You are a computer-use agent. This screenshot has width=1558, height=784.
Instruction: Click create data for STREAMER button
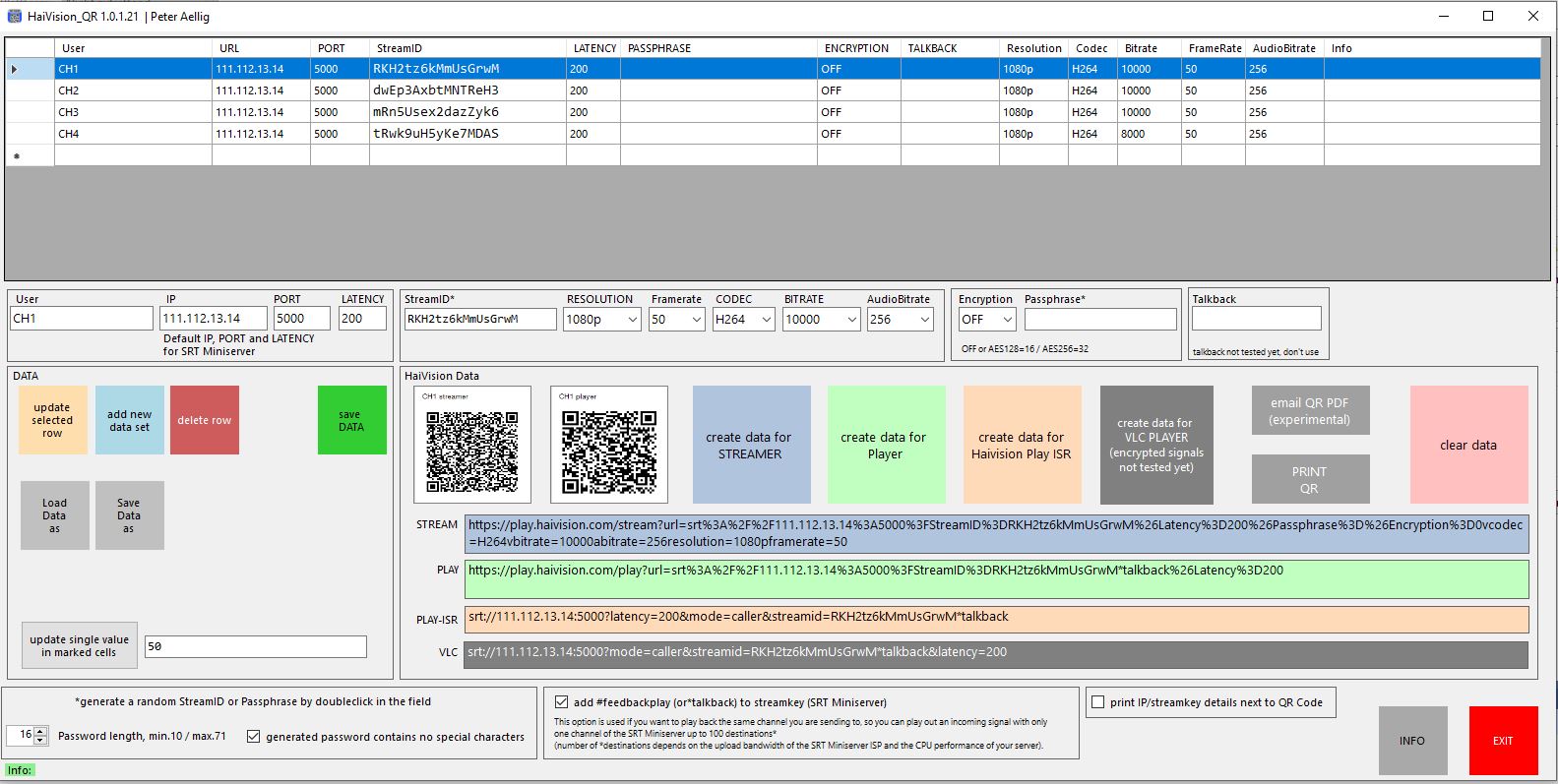(751, 446)
